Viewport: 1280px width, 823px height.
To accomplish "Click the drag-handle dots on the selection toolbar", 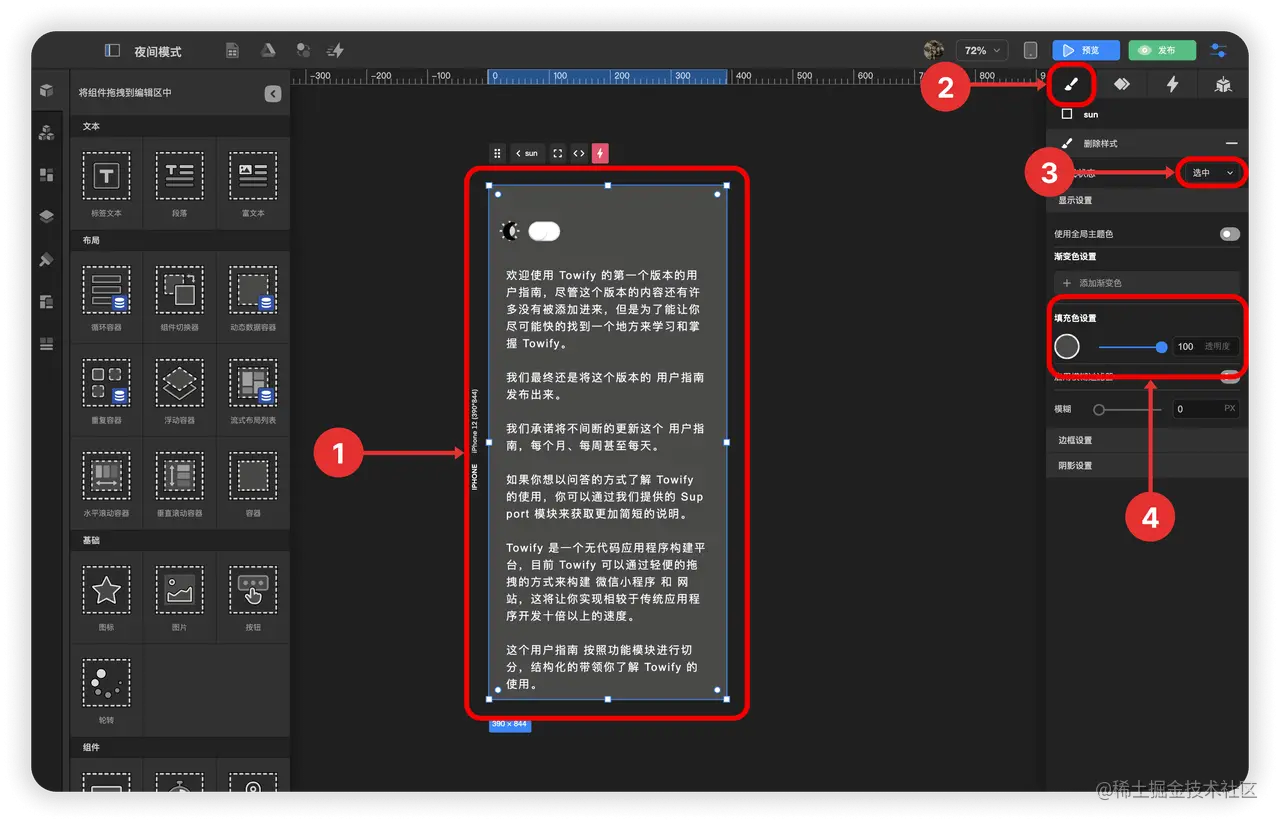I will (497, 153).
